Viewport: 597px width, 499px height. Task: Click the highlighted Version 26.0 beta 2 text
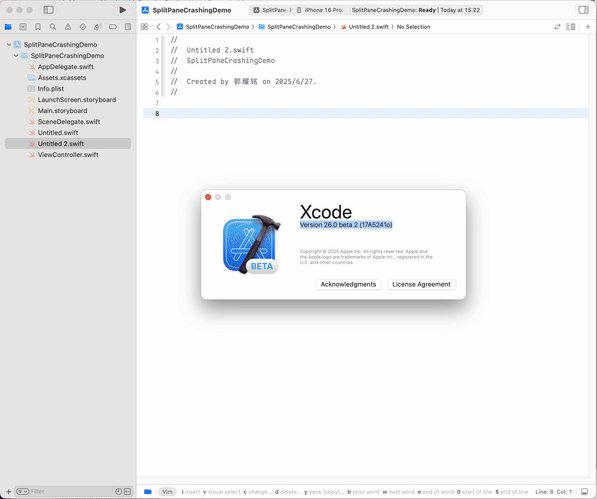346,225
